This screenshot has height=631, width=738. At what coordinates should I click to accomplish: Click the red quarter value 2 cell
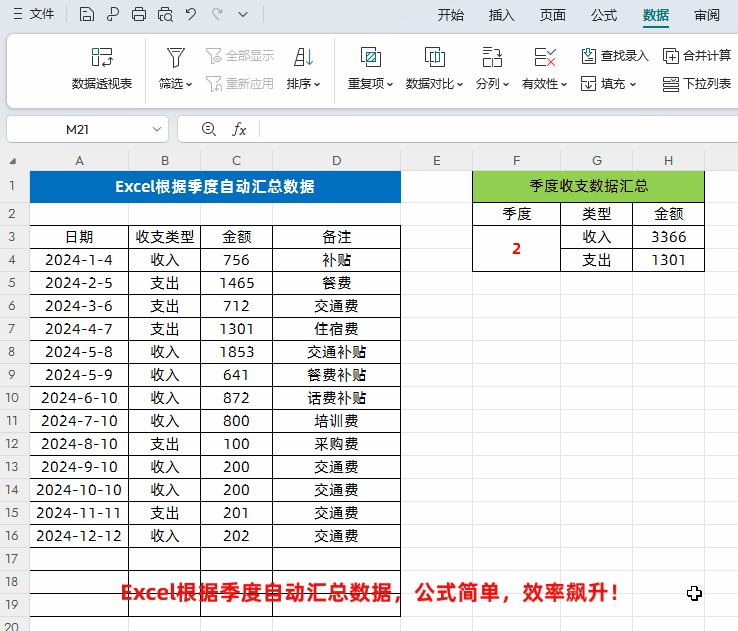(516, 248)
